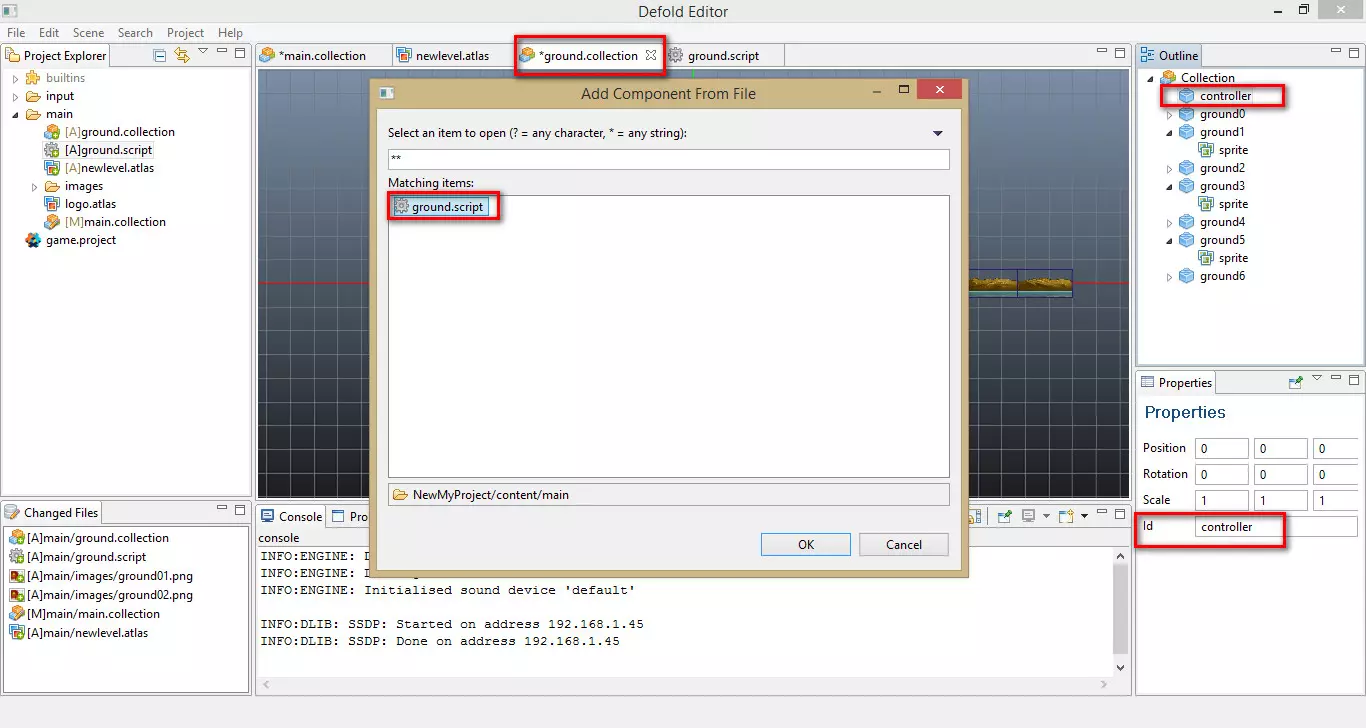The image size is (1366, 728).
Task: Click the gear icon beside ground.script in dialog
Action: 404,205
